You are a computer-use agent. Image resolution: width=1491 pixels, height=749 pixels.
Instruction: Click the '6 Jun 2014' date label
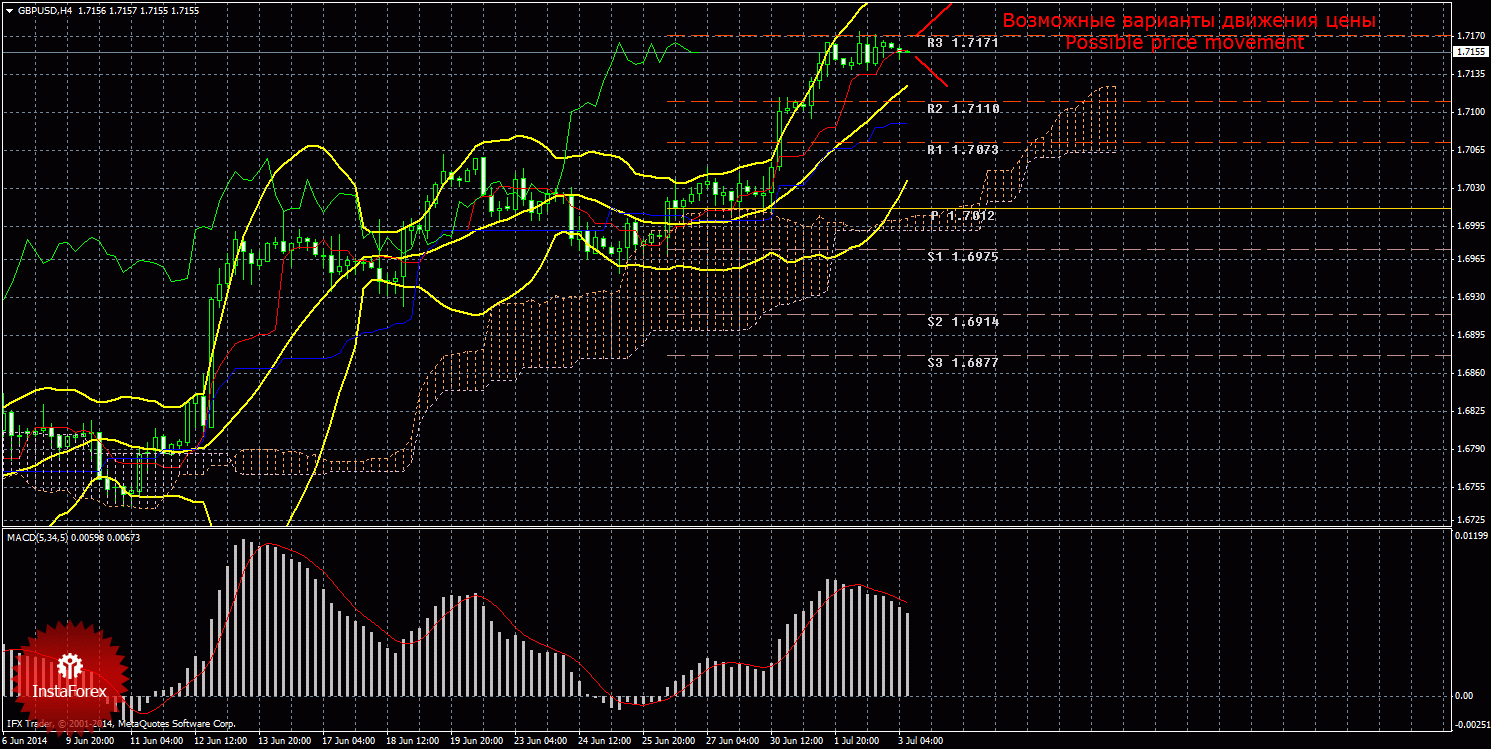(27, 741)
